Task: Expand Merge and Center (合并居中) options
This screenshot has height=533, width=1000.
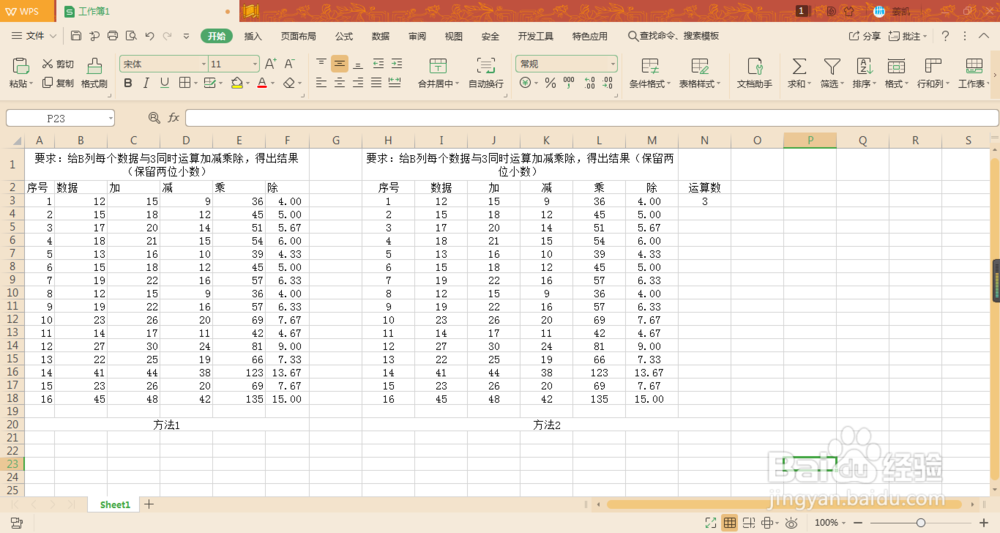Action: coord(457,84)
